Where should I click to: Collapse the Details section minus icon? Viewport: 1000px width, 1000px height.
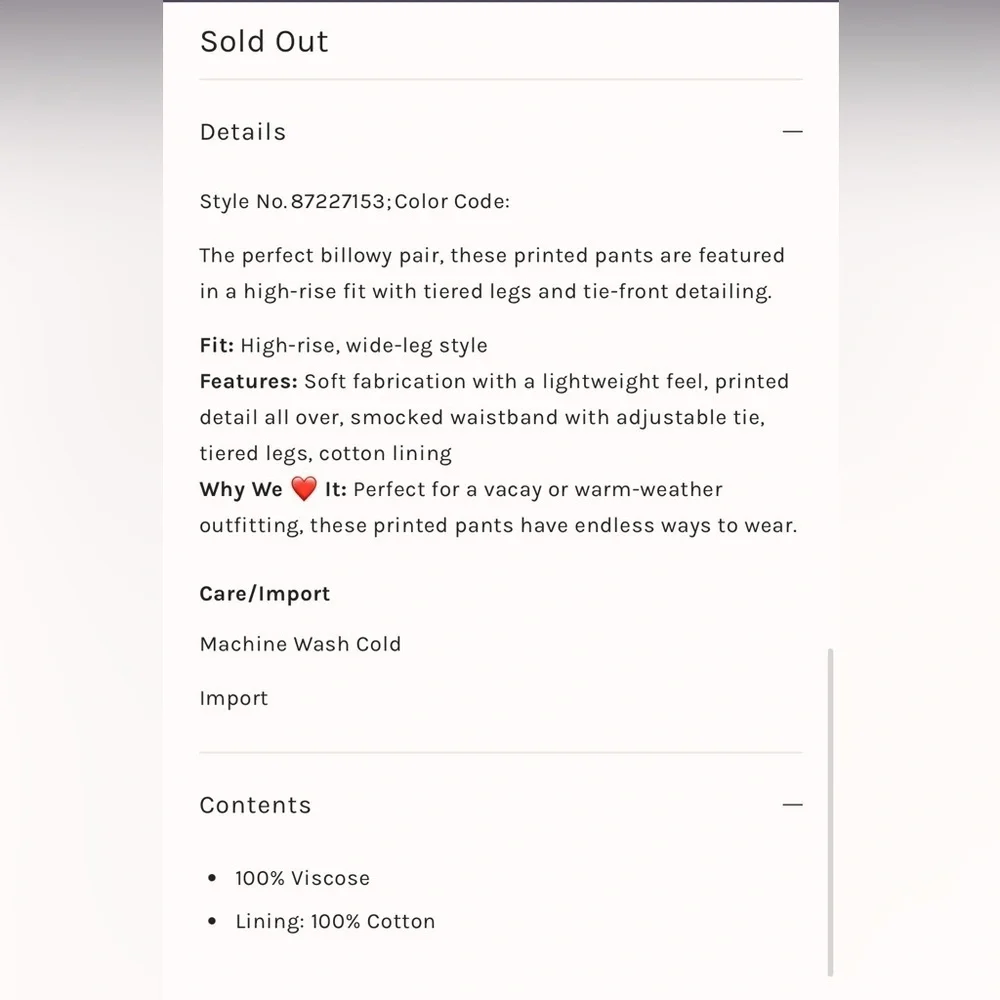792,131
